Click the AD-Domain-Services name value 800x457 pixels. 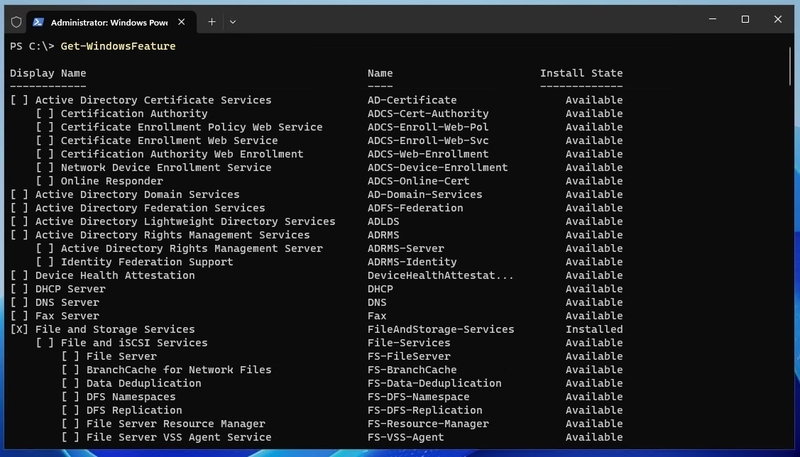(425, 195)
